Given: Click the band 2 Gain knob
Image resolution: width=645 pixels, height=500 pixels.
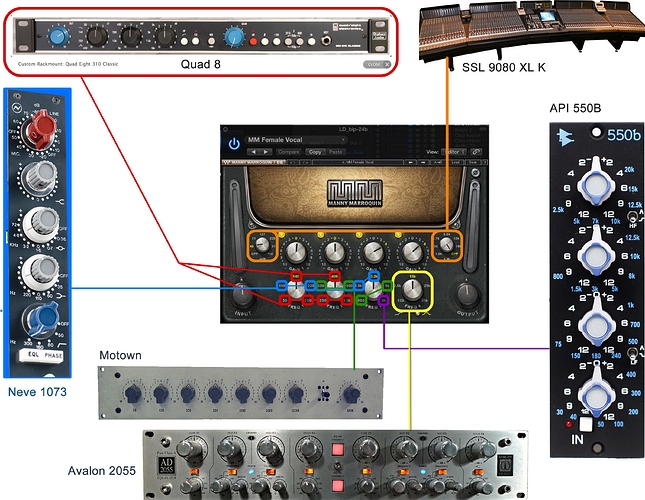Looking at the screenshot, I should (334, 252).
